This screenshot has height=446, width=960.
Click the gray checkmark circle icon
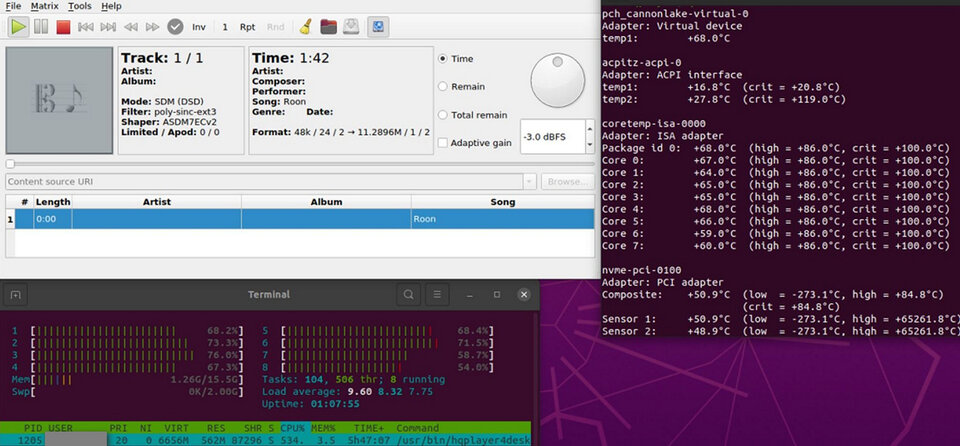click(176, 27)
